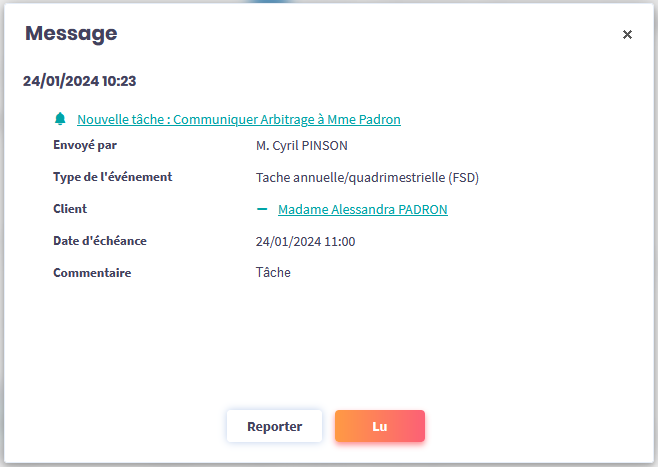658x467 pixels.
Task: Click the bell notification icon
Action: pyautogui.click(x=60, y=119)
